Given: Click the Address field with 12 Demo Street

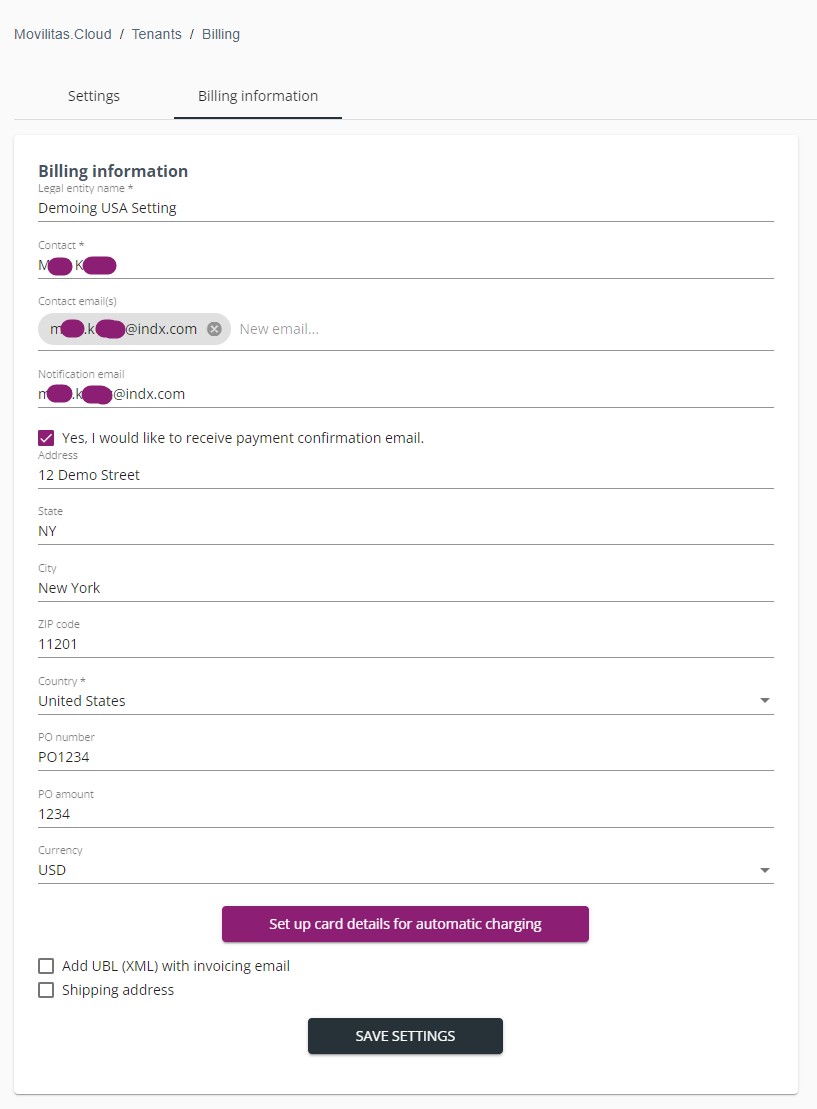Looking at the screenshot, I should click(405, 475).
